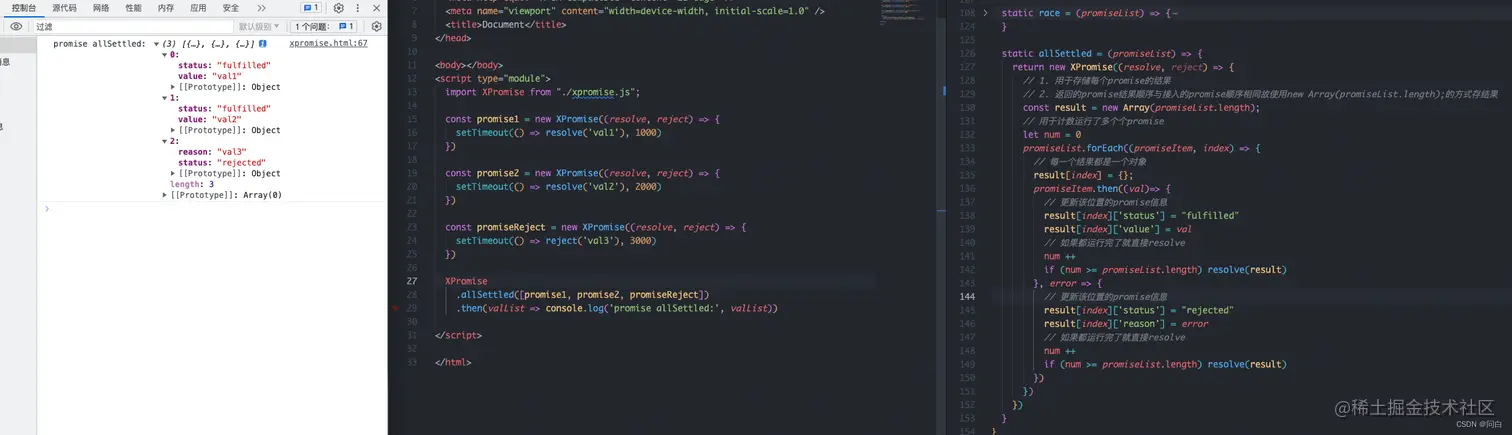Collapse array item 2
The width and height of the screenshot is (1512, 435).
point(165,141)
